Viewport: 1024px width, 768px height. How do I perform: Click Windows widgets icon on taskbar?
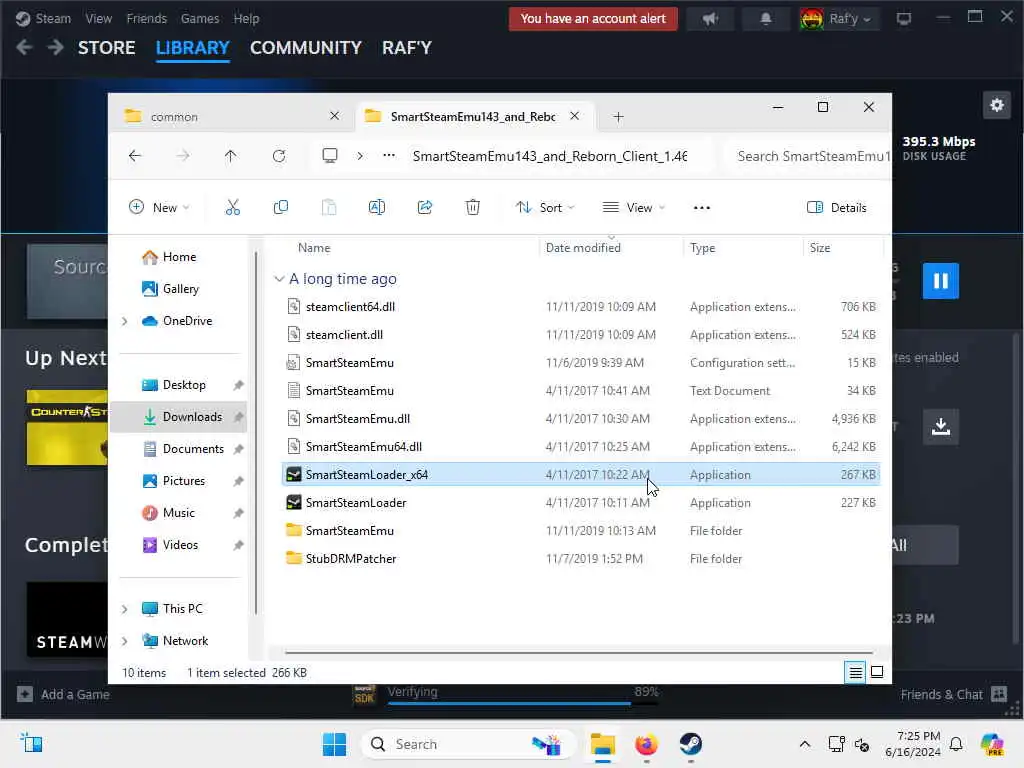[x=31, y=743]
